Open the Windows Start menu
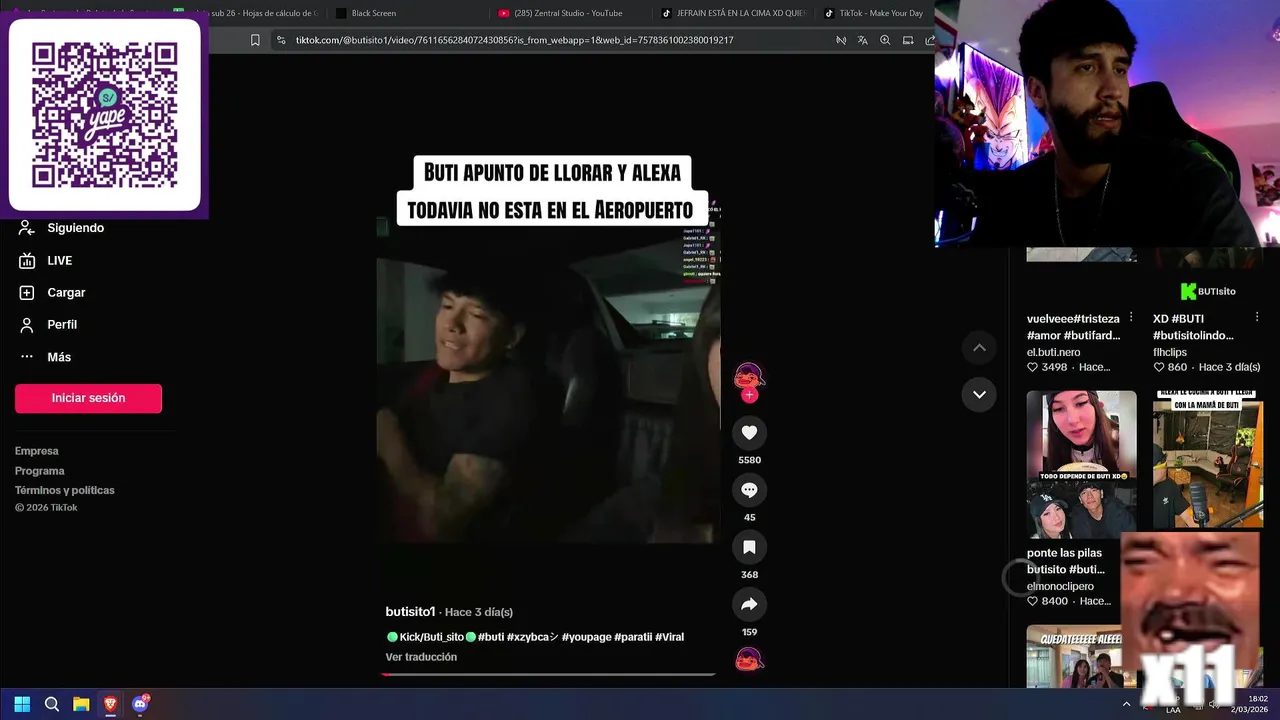The height and width of the screenshot is (720, 1280). click(x=22, y=704)
